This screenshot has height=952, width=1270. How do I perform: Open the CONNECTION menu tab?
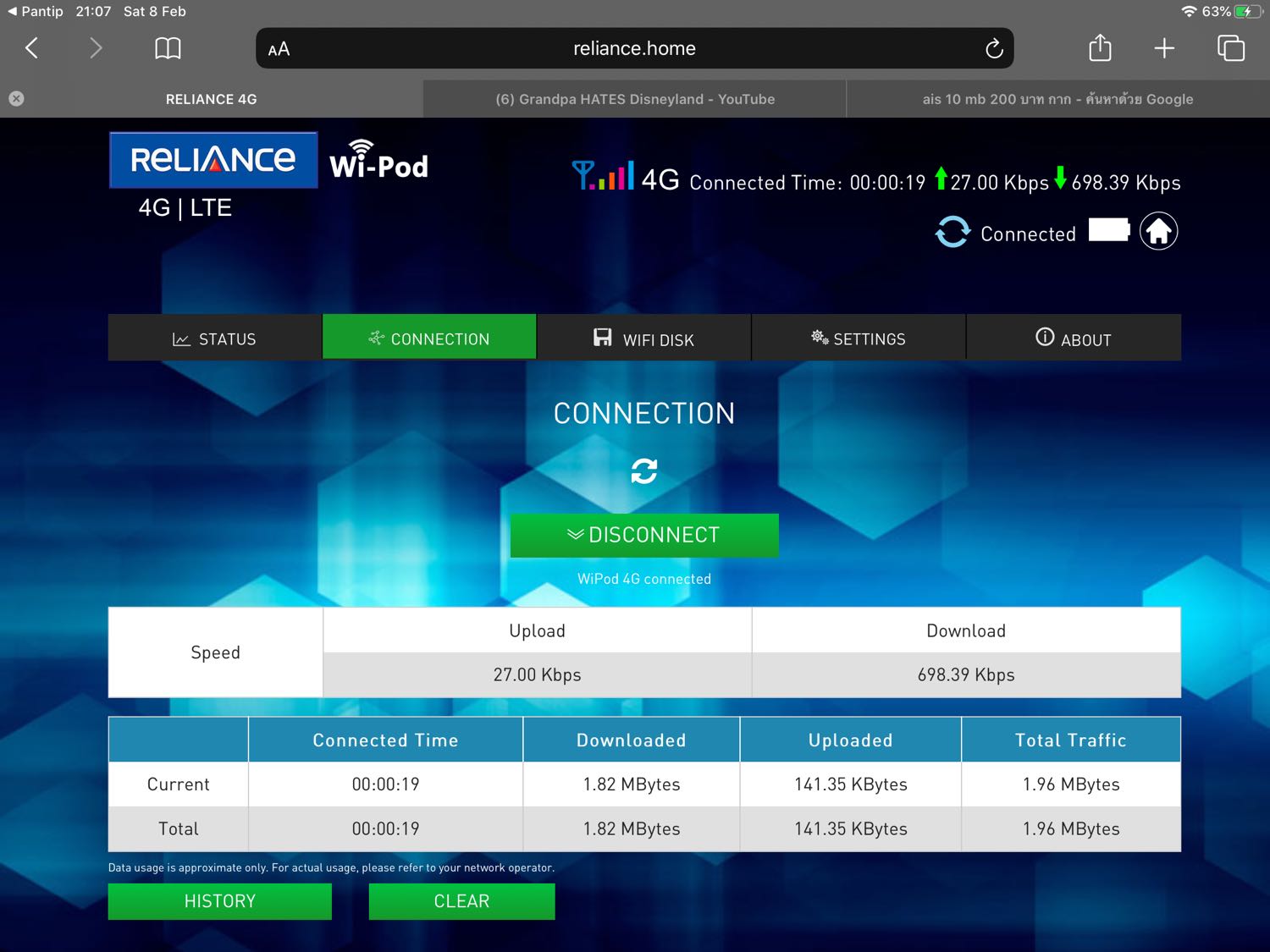429,338
